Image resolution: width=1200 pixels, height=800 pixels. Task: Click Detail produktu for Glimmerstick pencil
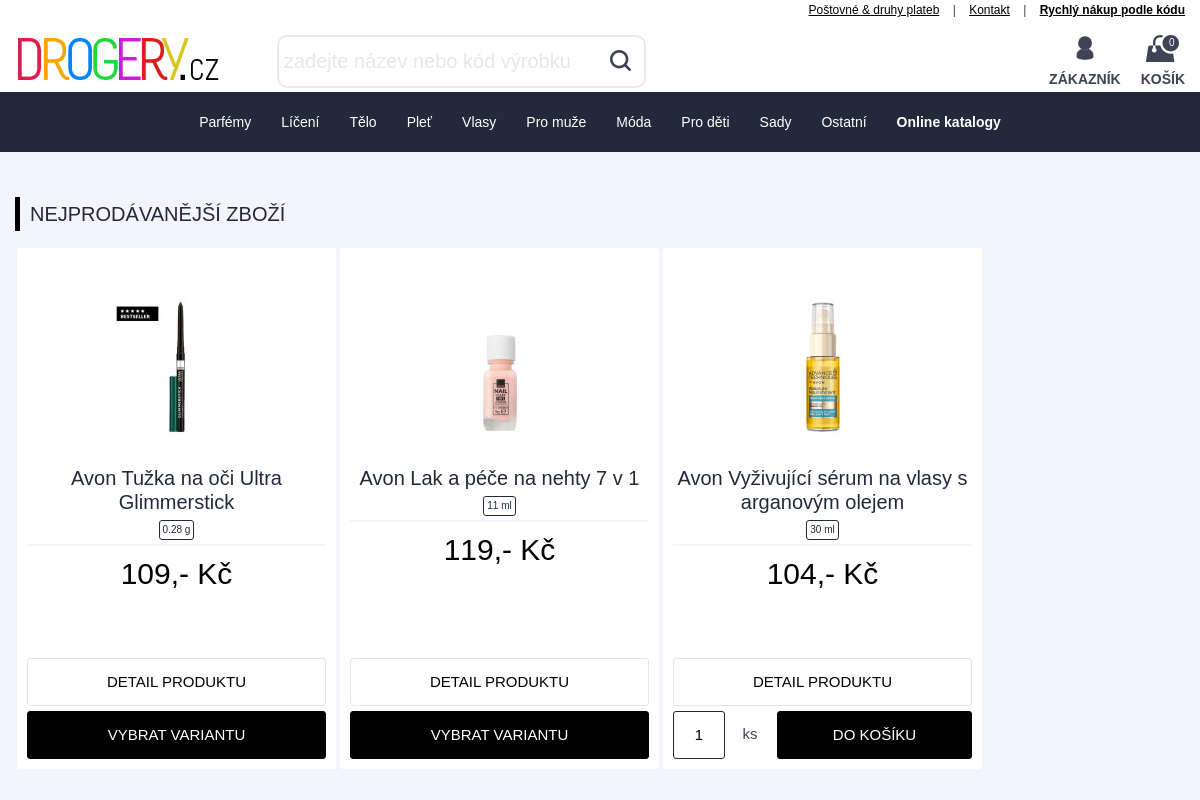pos(176,682)
